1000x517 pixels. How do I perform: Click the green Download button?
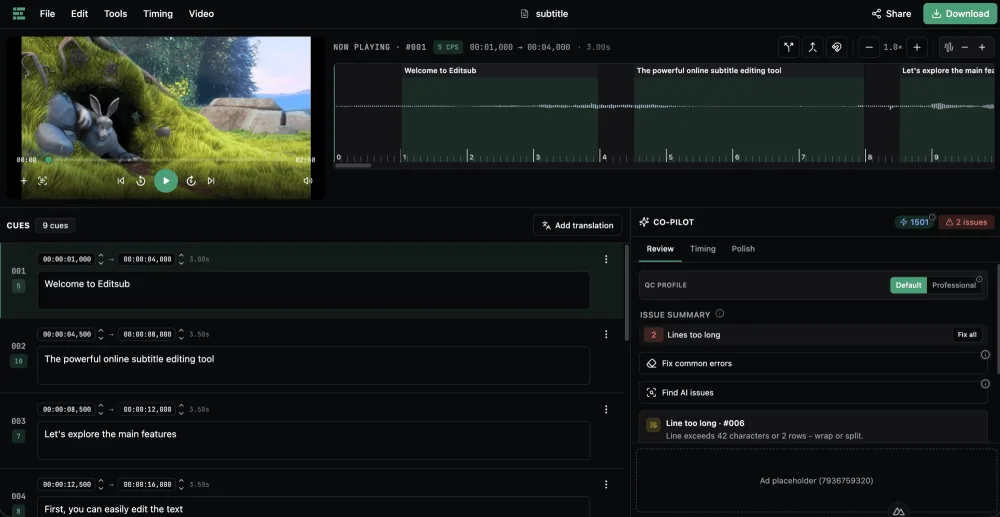(960, 13)
